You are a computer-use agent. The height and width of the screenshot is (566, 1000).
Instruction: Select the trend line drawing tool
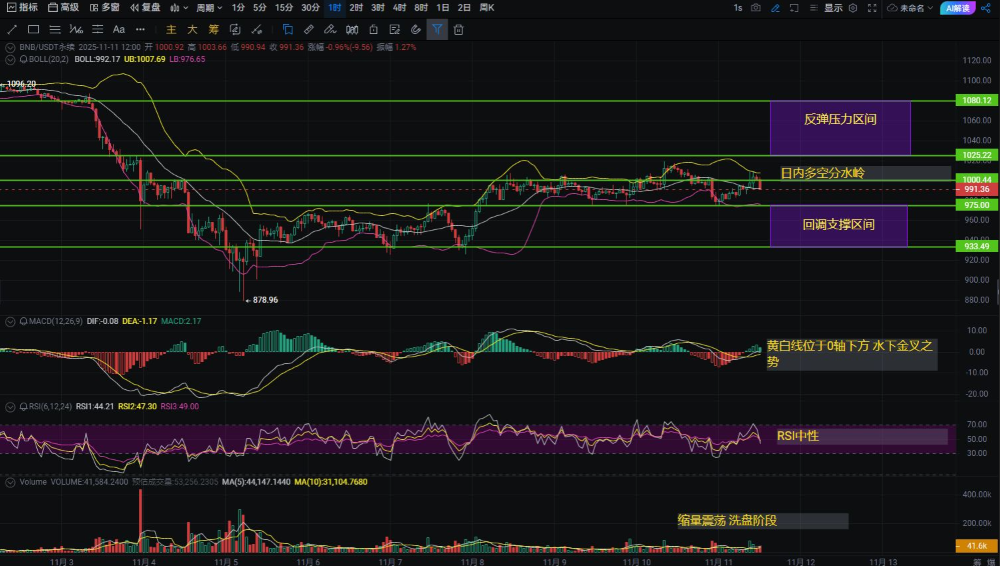[x=11, y=29]
